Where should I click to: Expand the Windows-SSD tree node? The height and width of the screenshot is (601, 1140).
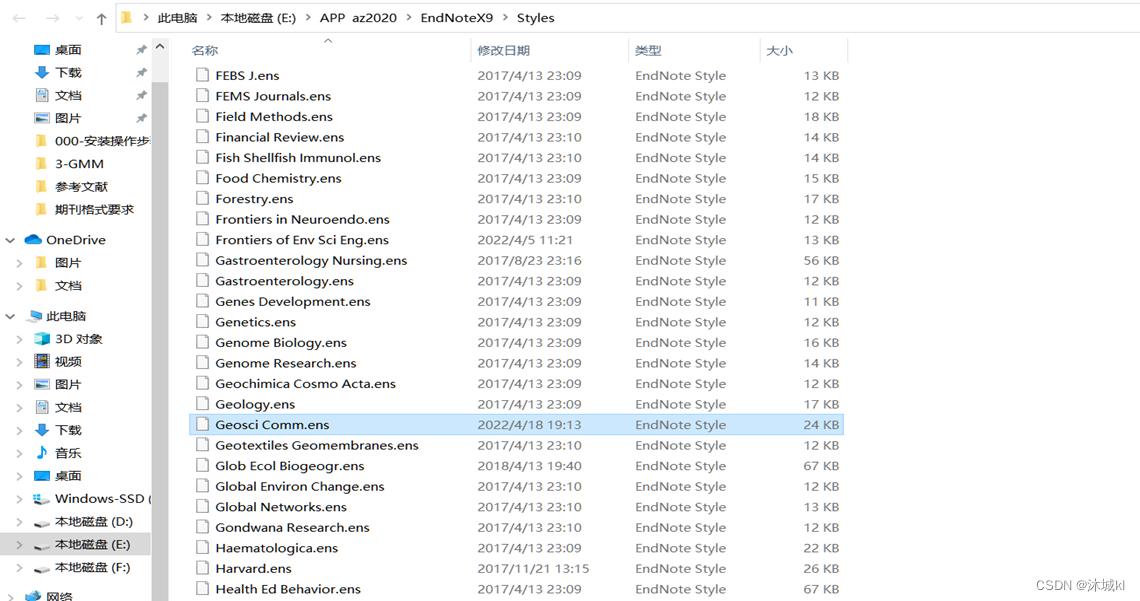pos(20,499)
